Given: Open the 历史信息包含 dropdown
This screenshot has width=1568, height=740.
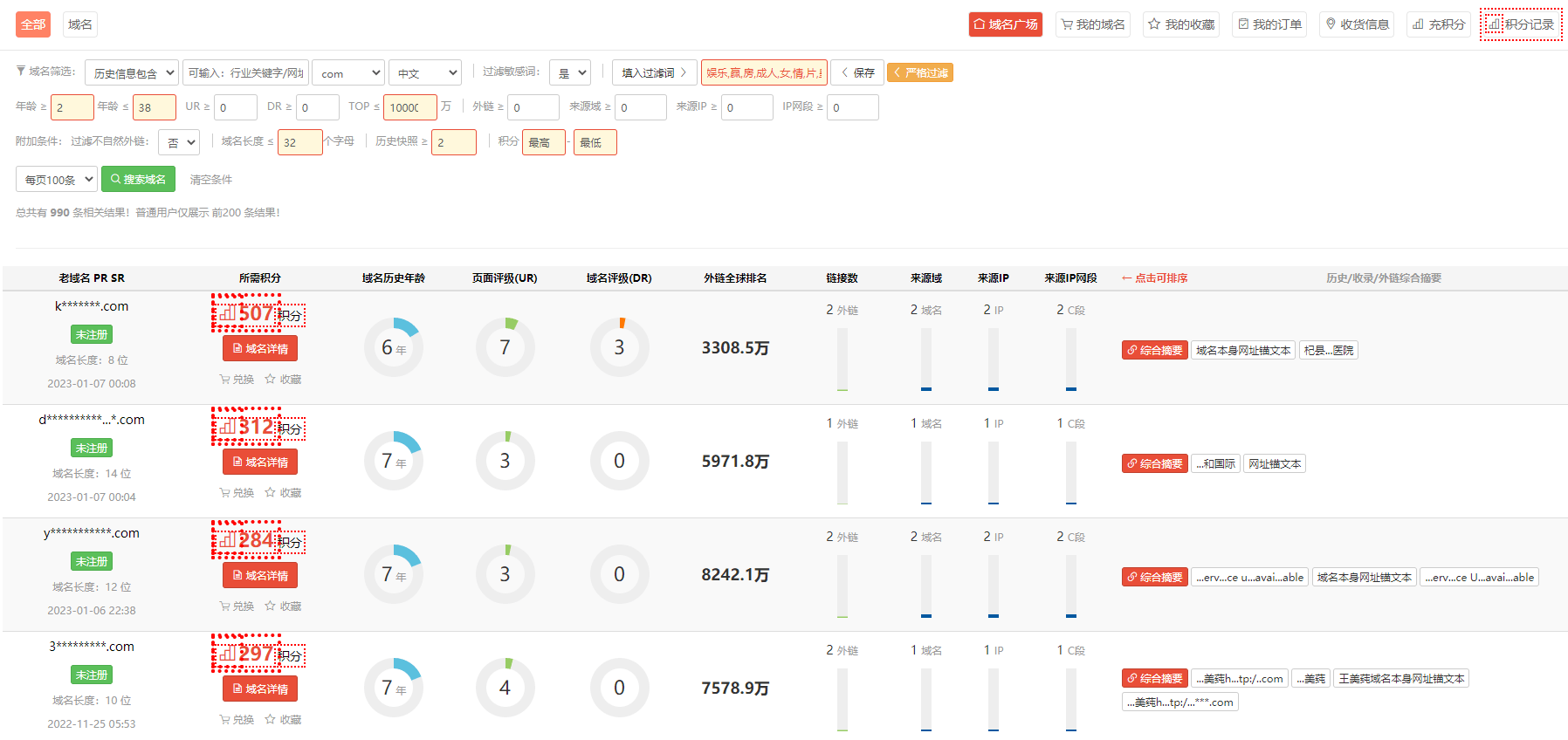Looking at the screenshot, I should [132, 72].
